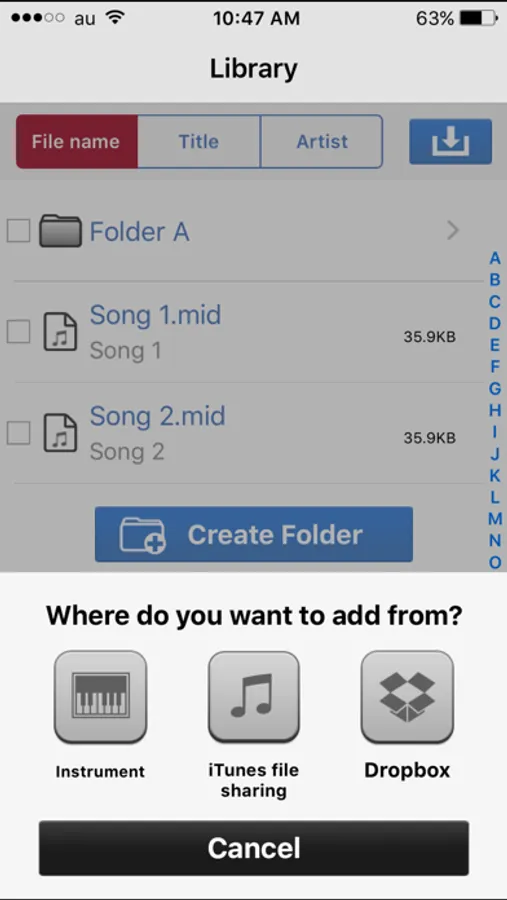Tap Song 1.mid music file icon
The width and height of the screenshot is (507, 900).
click(x=60, y=332)
